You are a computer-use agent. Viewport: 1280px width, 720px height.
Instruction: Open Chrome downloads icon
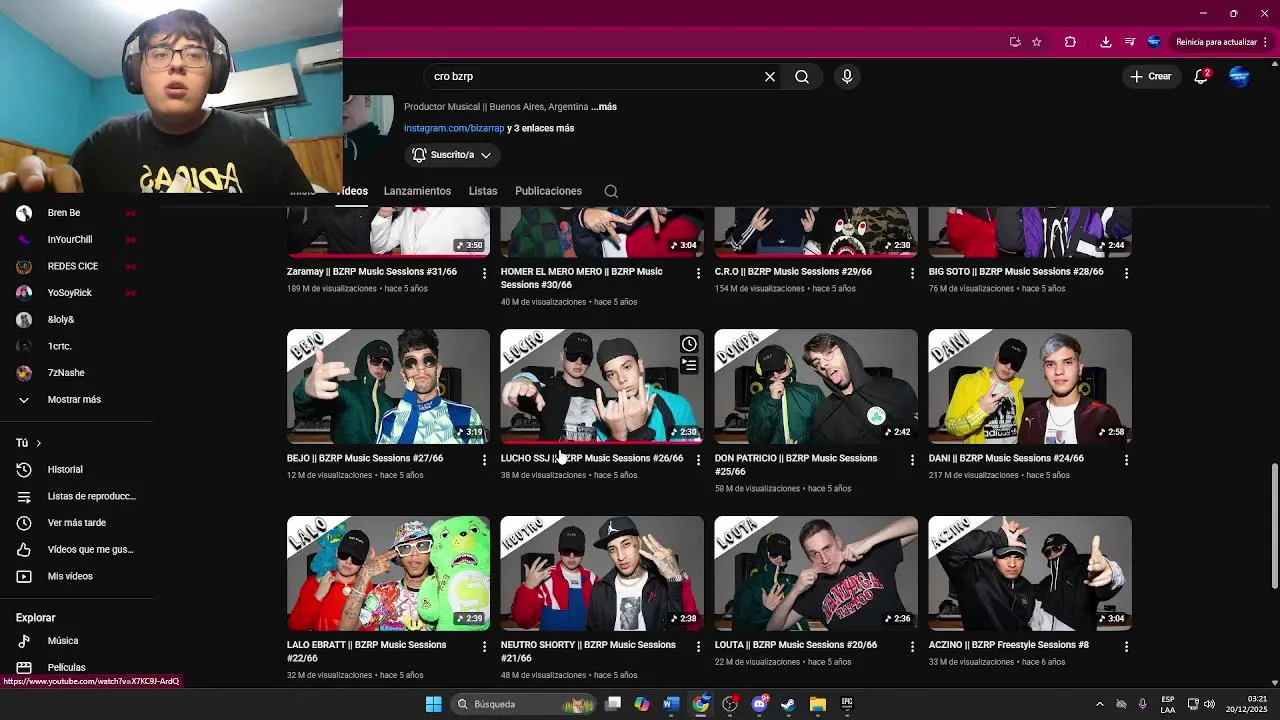1105,42
